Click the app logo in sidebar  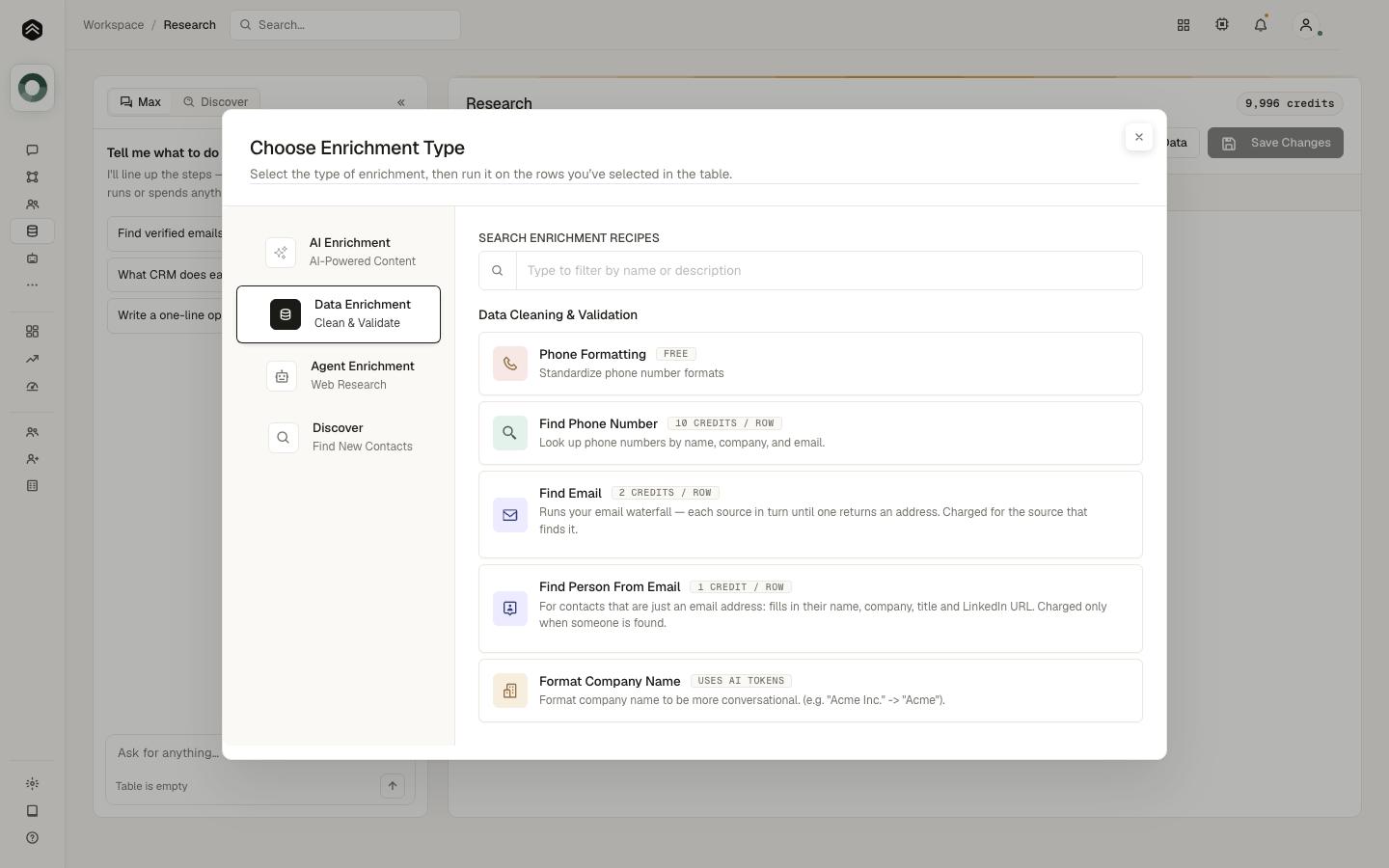point(32,30)
